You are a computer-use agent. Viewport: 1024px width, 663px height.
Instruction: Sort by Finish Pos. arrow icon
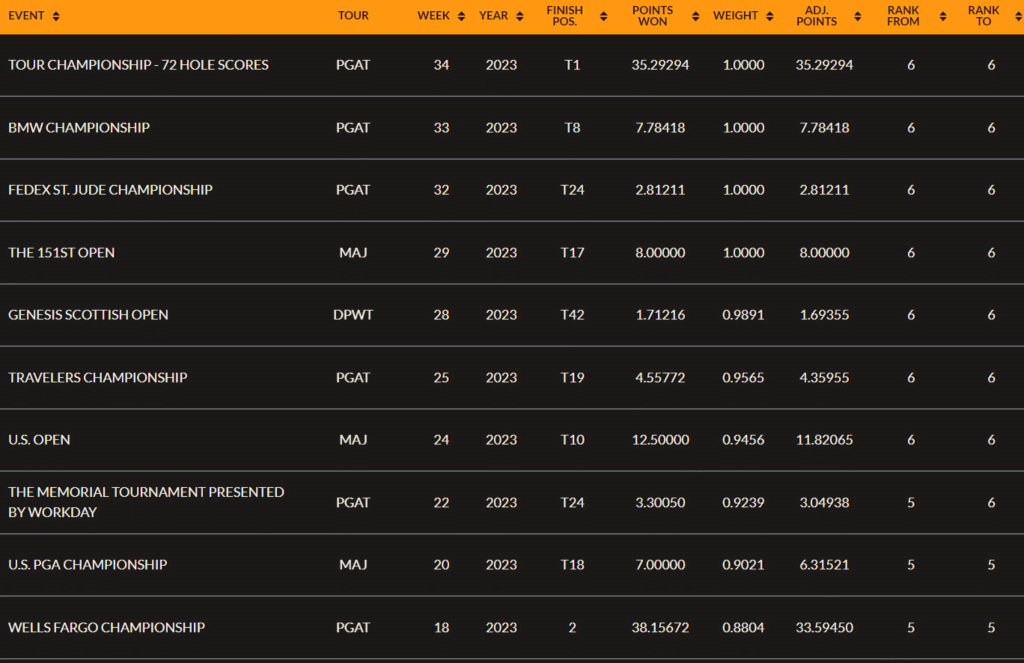pyautogui.click(x=603, y=16)
